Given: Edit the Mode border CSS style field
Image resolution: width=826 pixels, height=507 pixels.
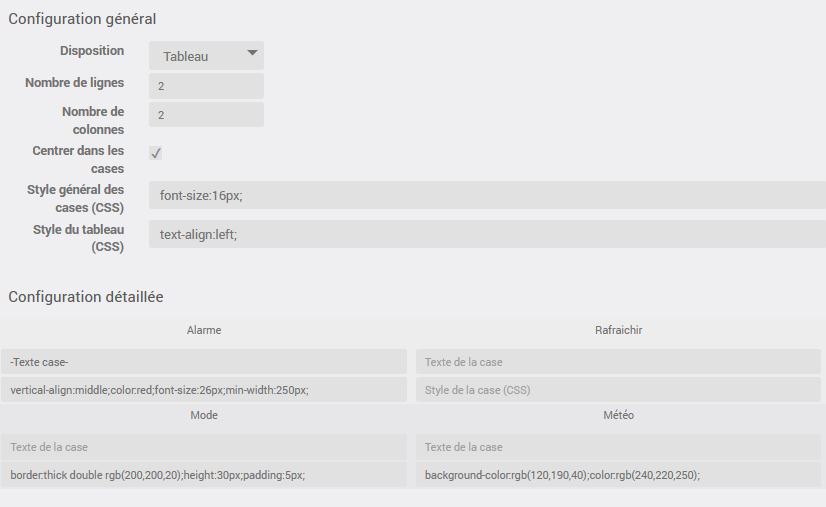Looking at the screenshot, I should 204,475.
